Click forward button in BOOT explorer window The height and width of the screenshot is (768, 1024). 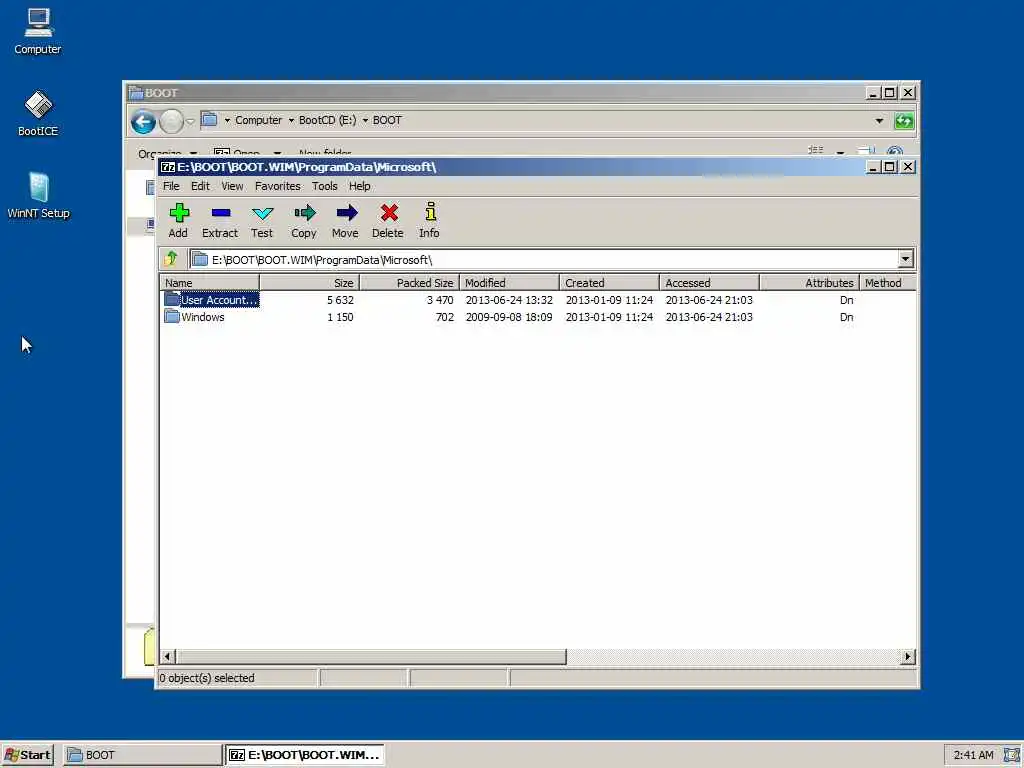click(x=171, y=121)
